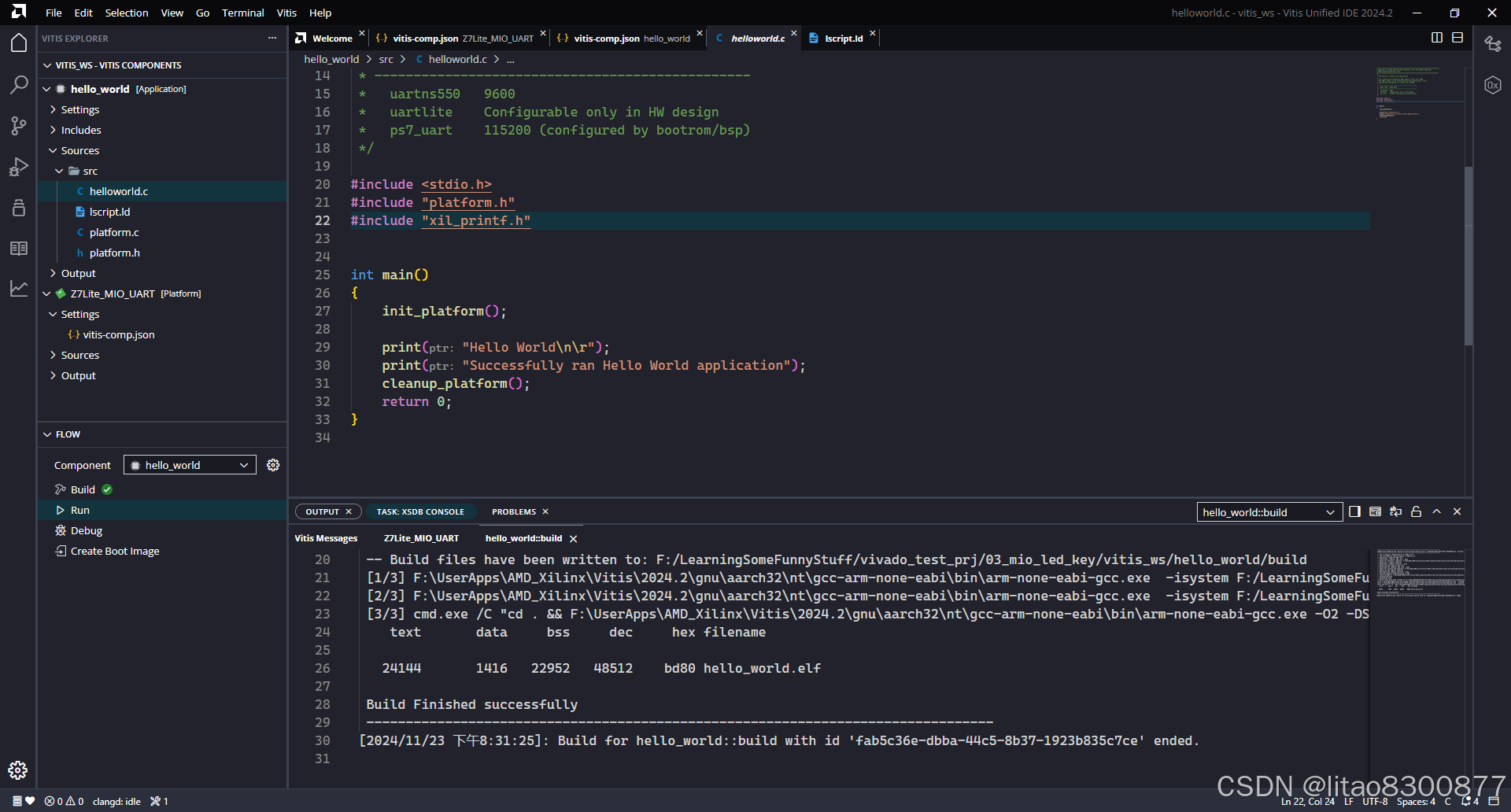
Task: Open the hello_world::build output channel dropdown
Action: coord(1269,512)
